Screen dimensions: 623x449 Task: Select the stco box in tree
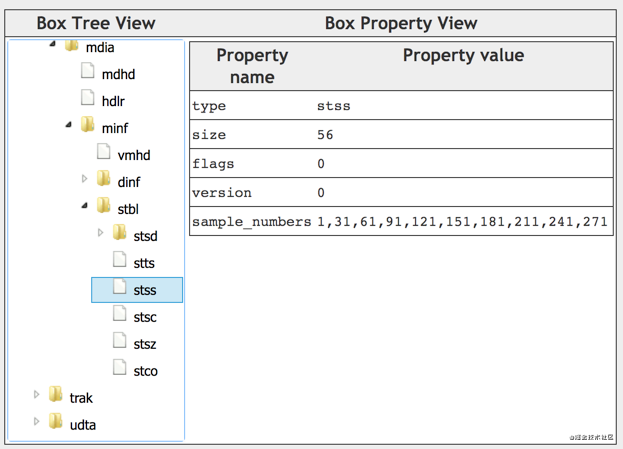click(145, 372)
